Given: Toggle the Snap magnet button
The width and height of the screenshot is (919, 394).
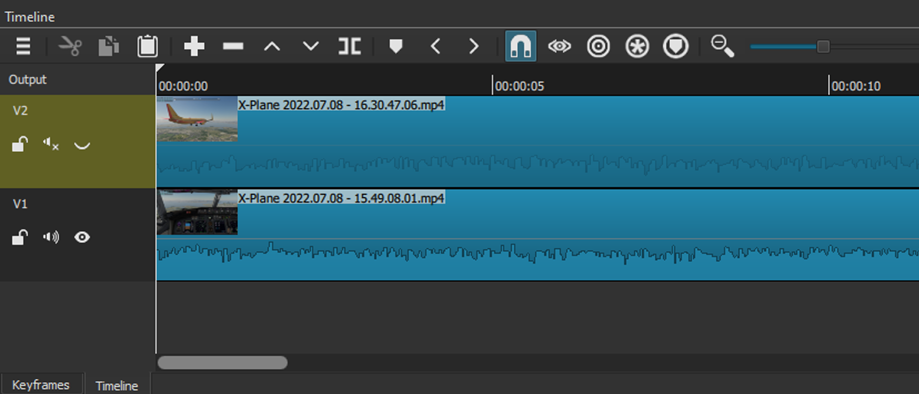Looking at the screenshot, I should (520, 46).
